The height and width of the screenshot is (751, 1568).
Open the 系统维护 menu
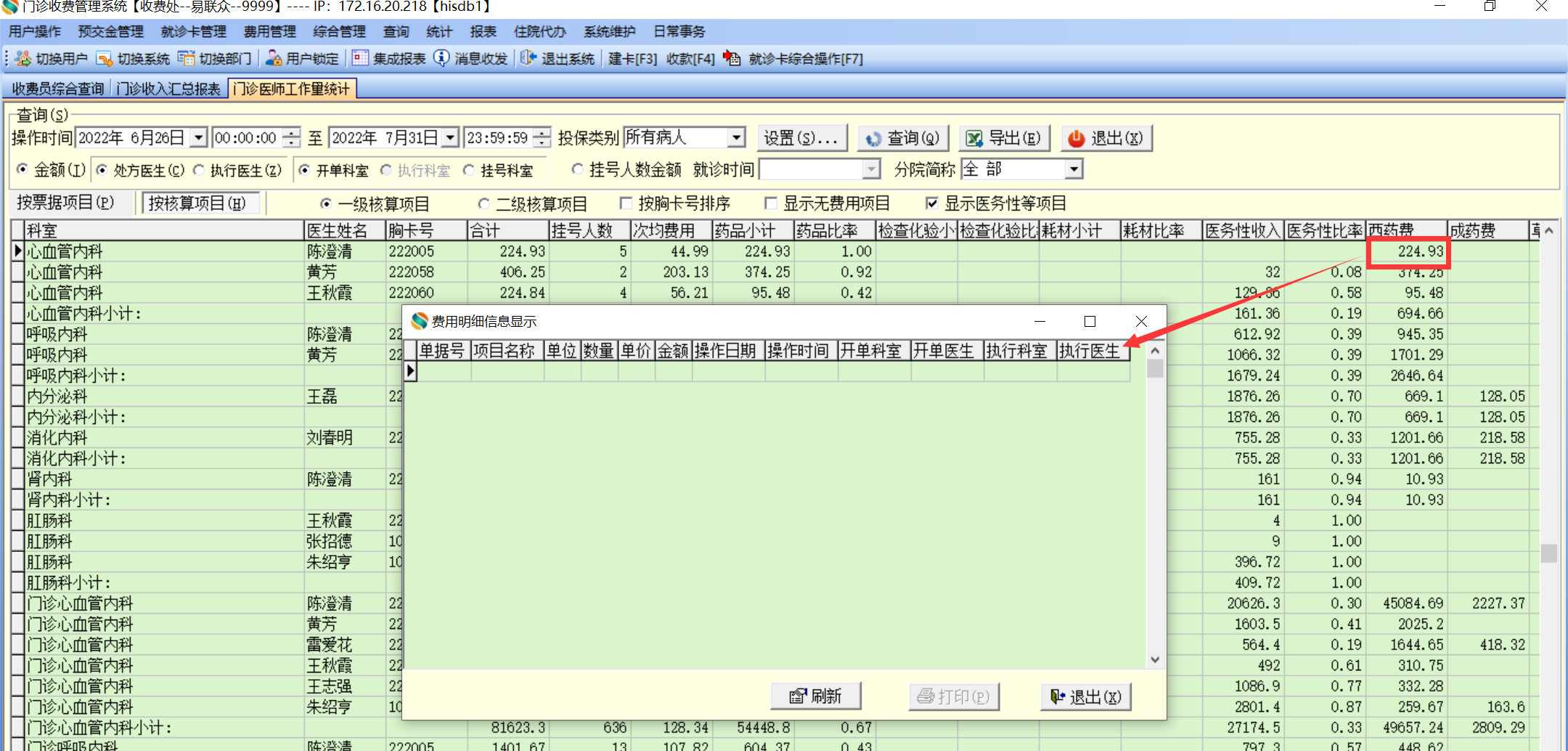point(610,31)
